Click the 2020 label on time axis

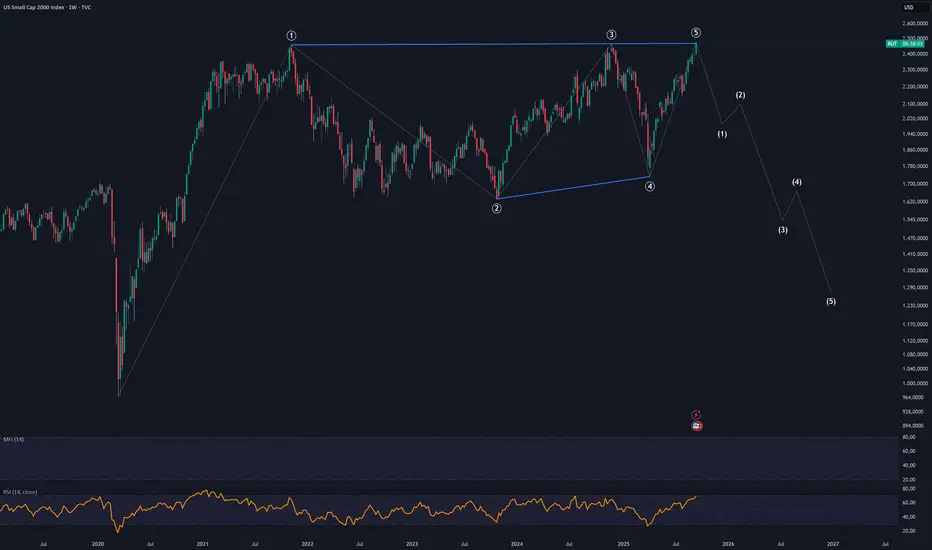point(98,543)
